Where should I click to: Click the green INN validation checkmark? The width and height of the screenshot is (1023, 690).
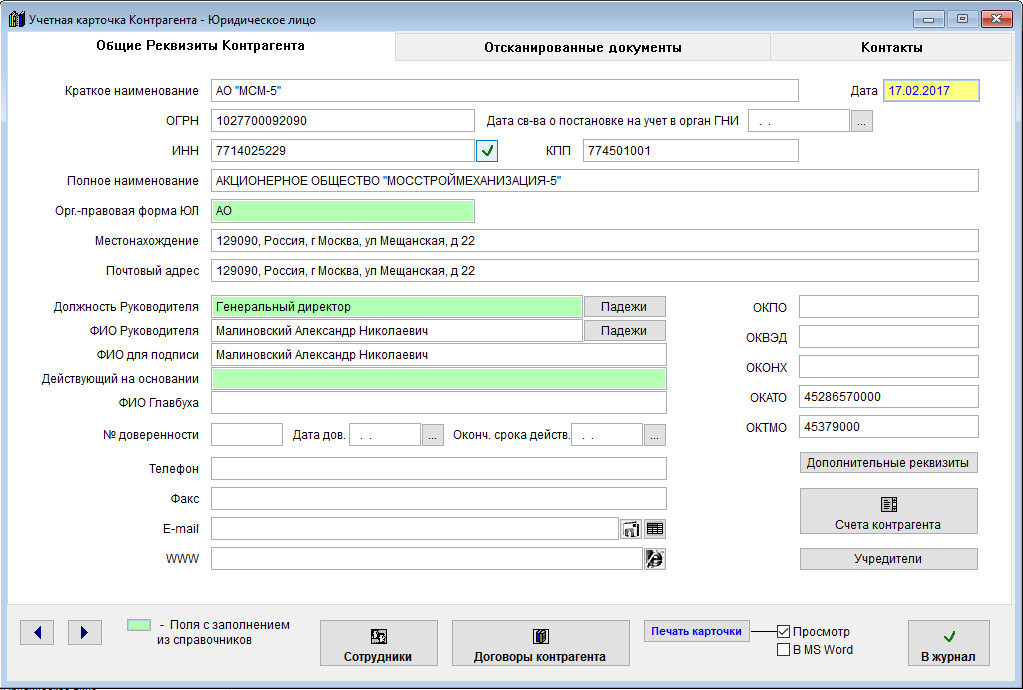point(487,151)
